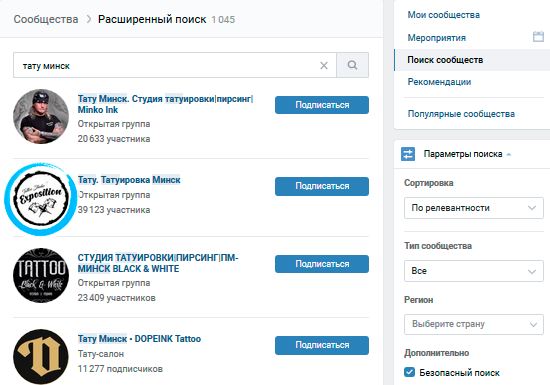This screenshot has height=385, width=550.
Task: Open Популярные сообщества menu item
Action: point(461,114)
